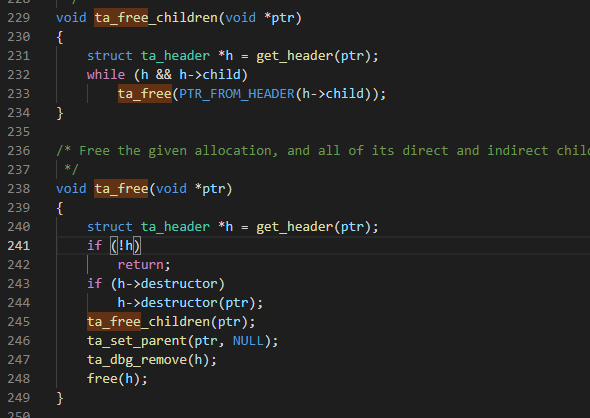Click highlighted ta_free call on line 233
Screen dimensions: 590x418
point(144,94)
